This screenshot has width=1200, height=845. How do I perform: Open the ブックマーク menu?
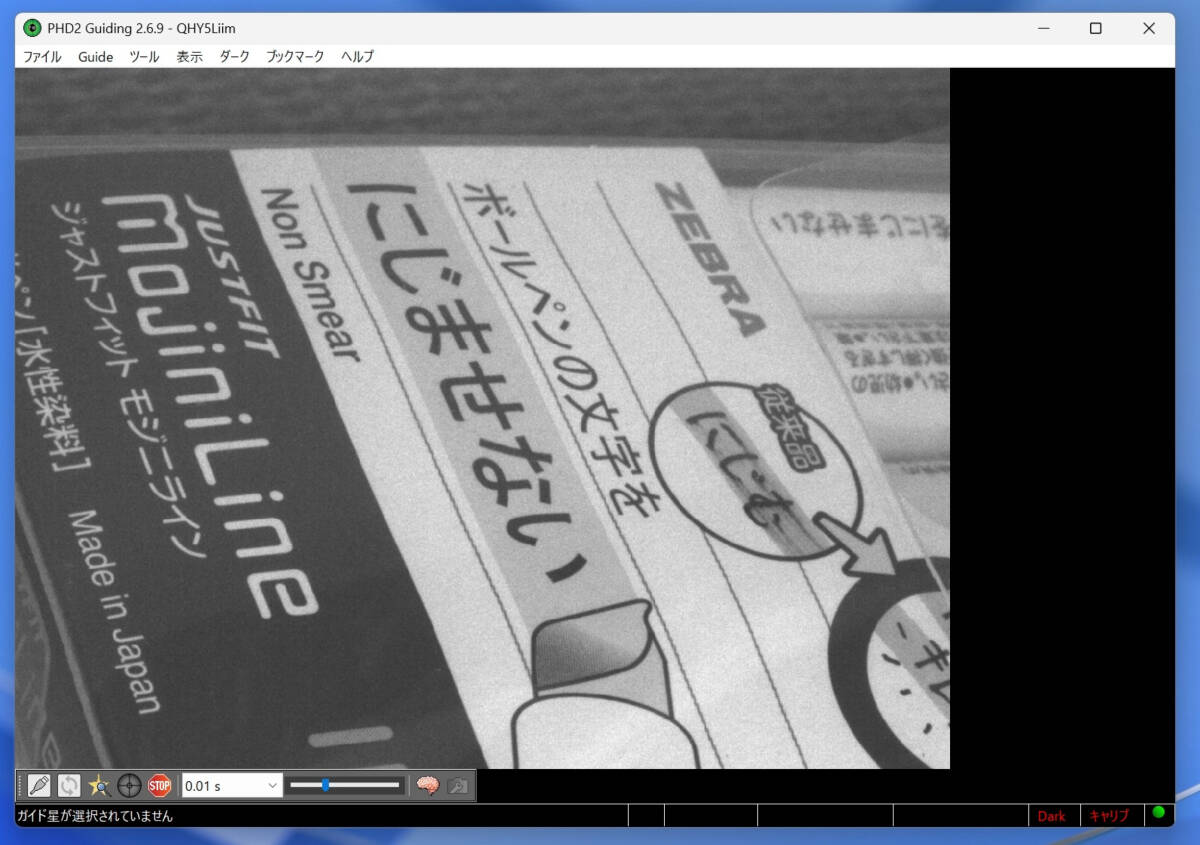point(295,57)
